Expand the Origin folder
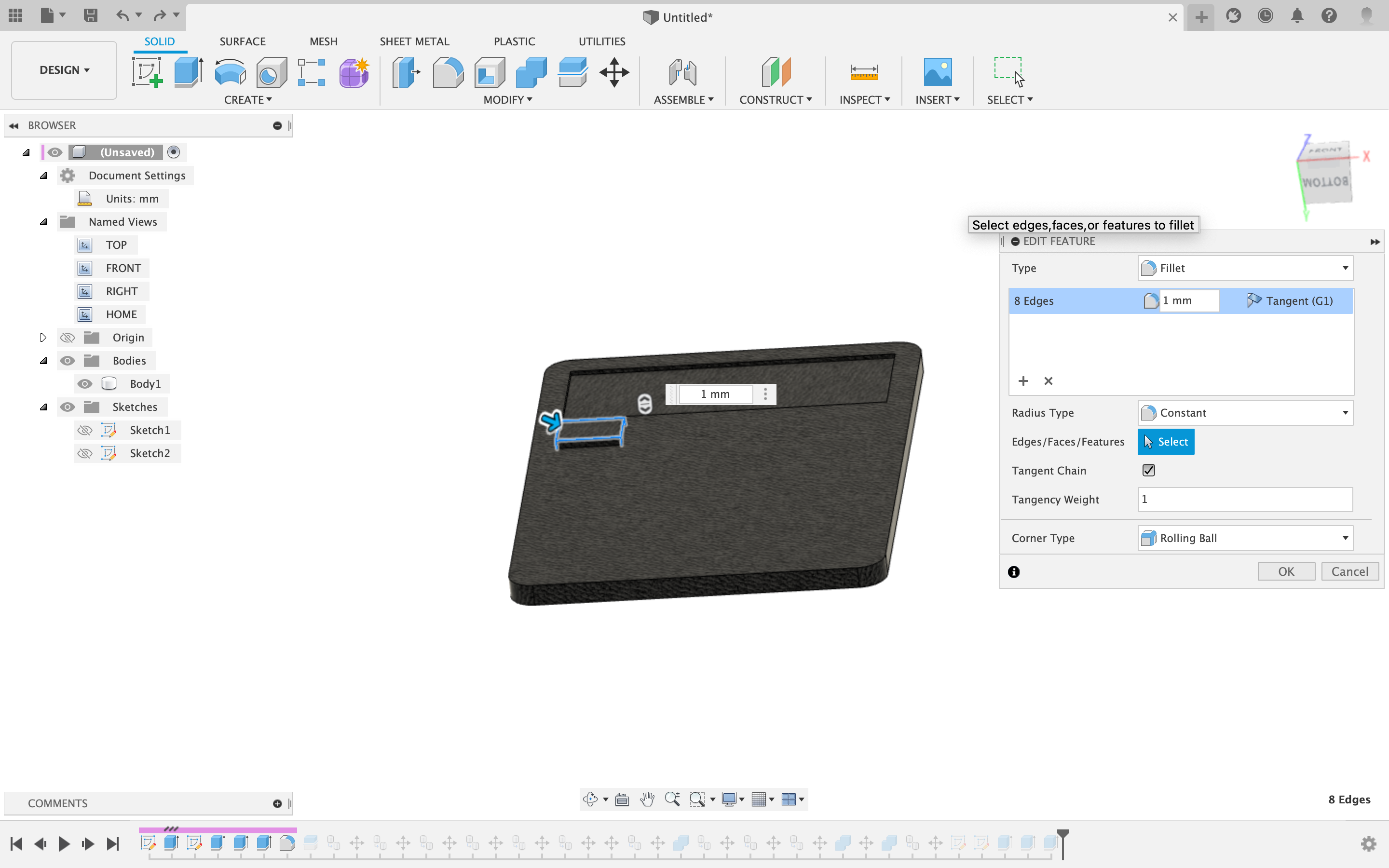The height and width of the screenshot is (868, 1389). pyautogui.click(x=43, y=338)
